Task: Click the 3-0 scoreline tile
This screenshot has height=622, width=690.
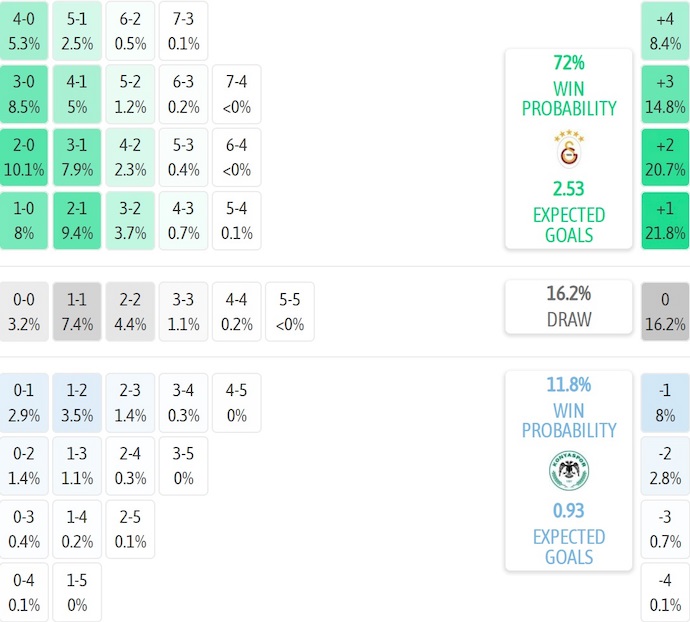Action: pos(25,94)
